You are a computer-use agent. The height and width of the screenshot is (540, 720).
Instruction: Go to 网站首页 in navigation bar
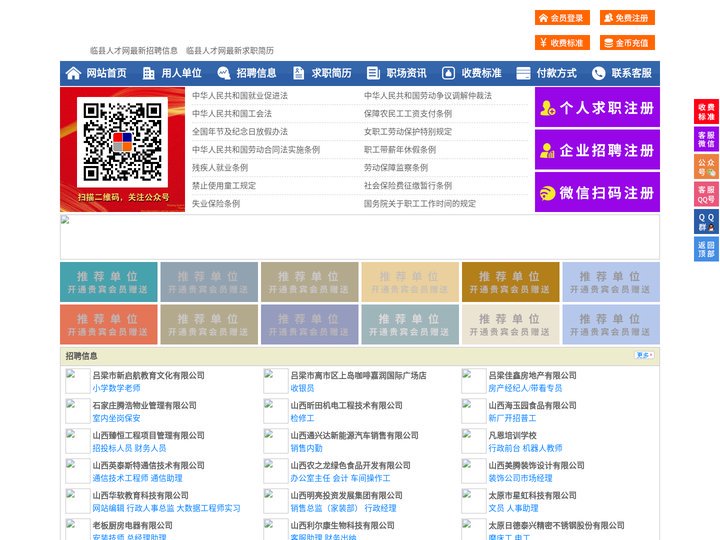click(107, 73)
